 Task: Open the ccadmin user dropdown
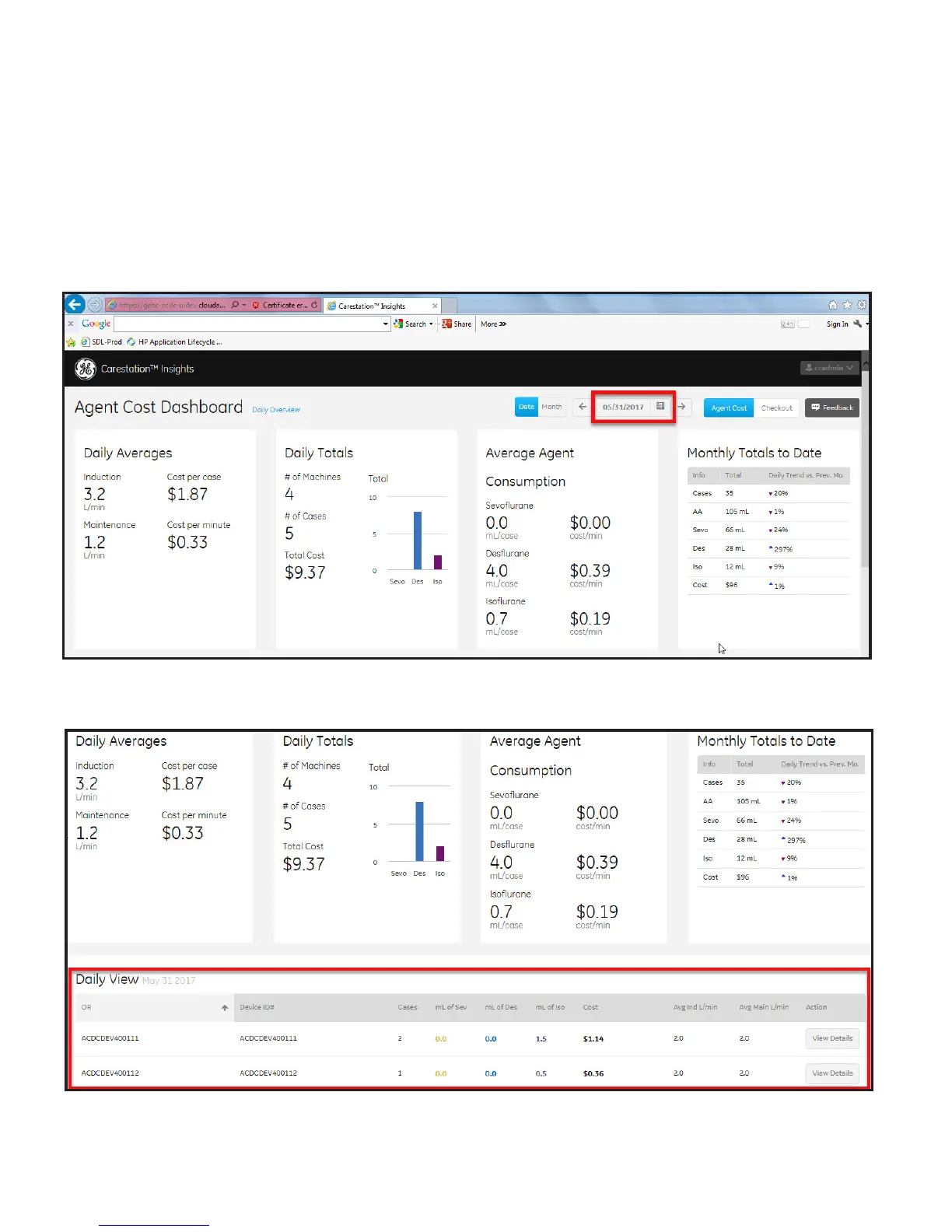pyautogui.click(x=829, y=368)
